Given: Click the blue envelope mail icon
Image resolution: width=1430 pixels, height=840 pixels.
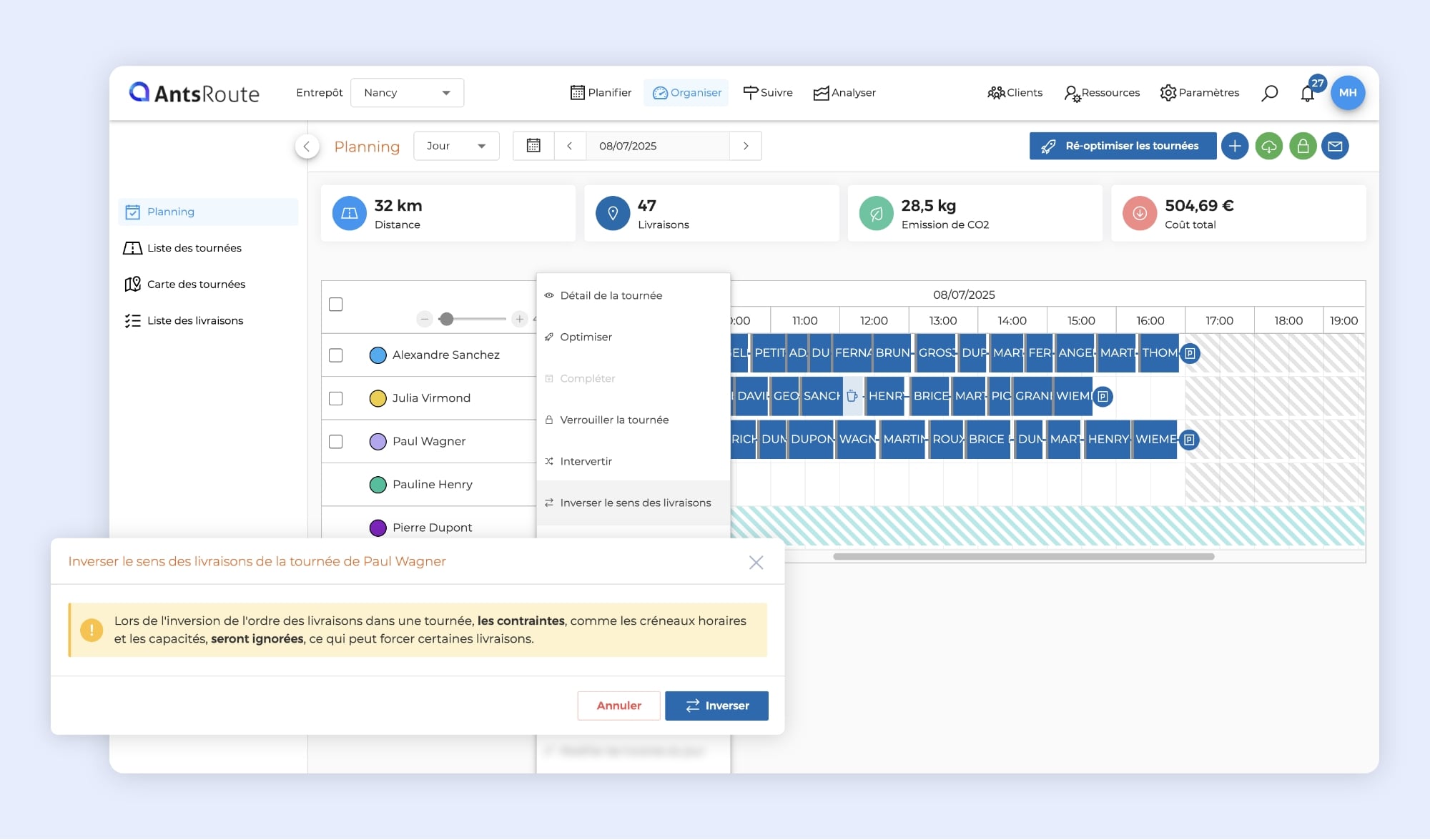Looking at the screenshot, I should coord(1335,146).
